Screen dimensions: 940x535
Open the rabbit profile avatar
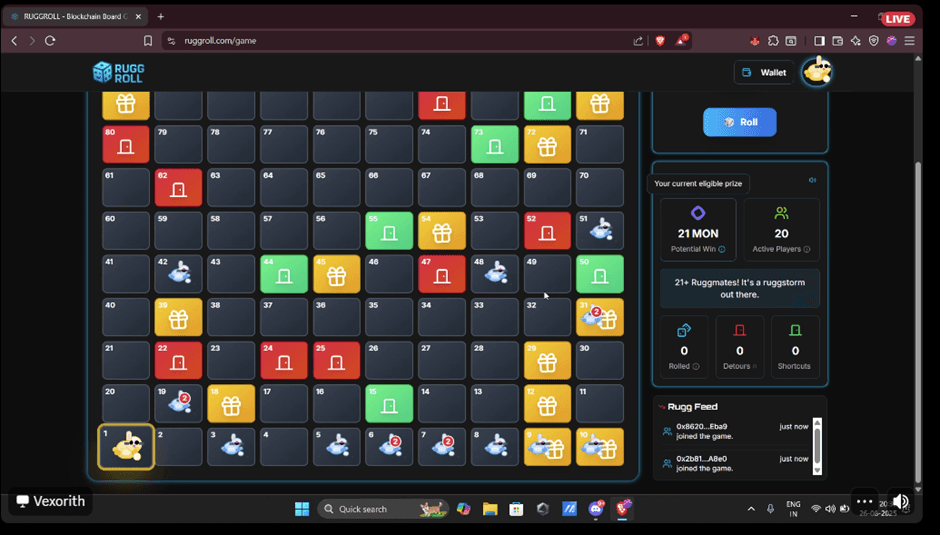[817, 71]
